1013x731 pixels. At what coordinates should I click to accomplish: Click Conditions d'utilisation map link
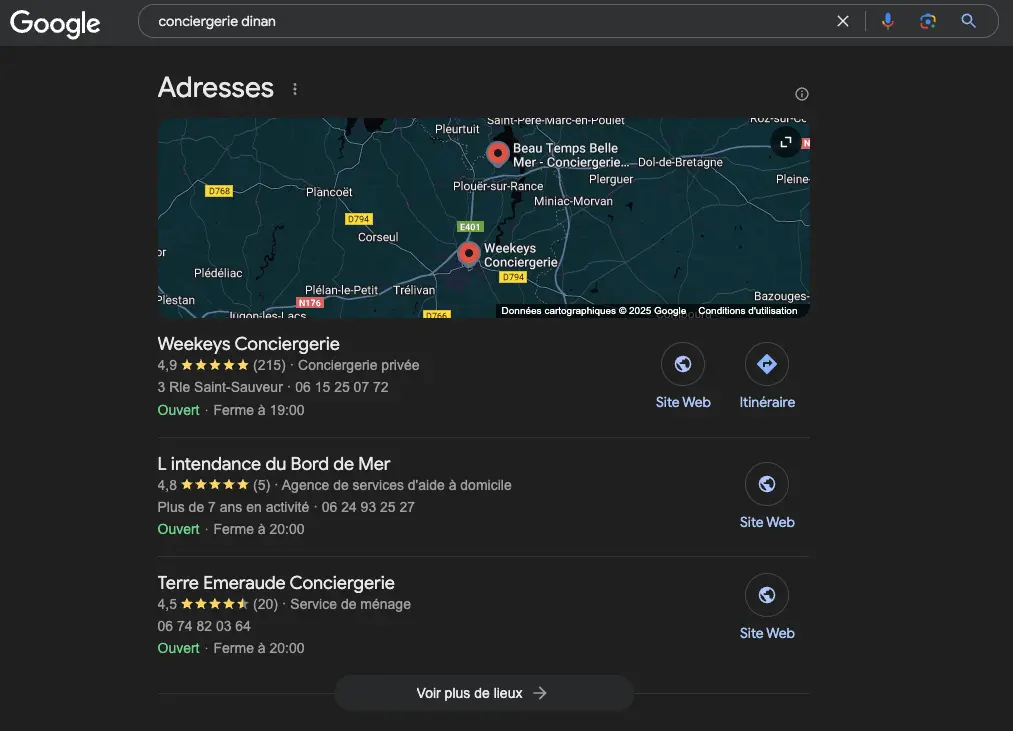point(747,311)
